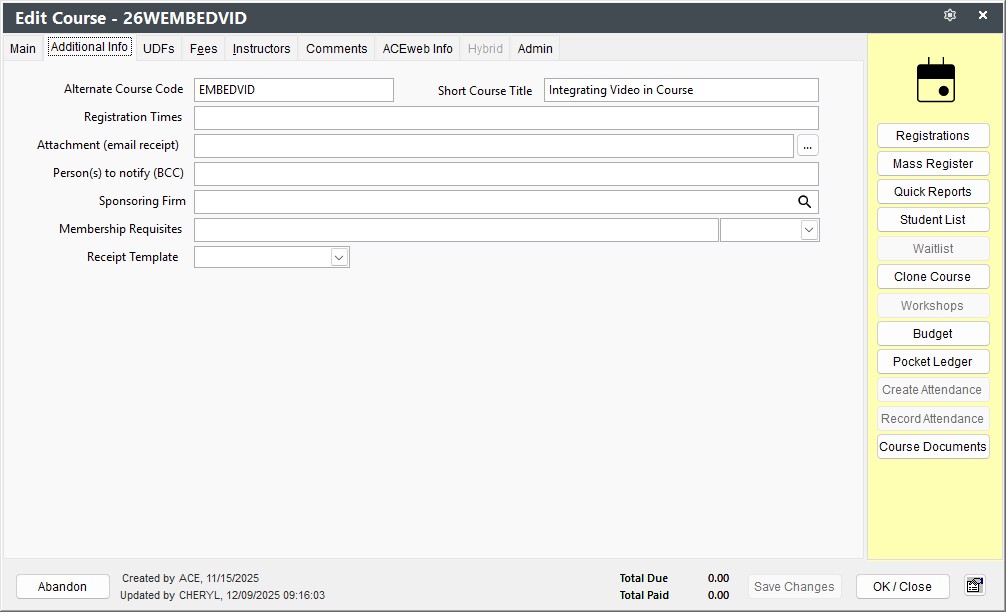The width and height of the screenshot is (1006, 612).
Task: Open the calendar icon in the yellow panel
Action: click(935, 80)
